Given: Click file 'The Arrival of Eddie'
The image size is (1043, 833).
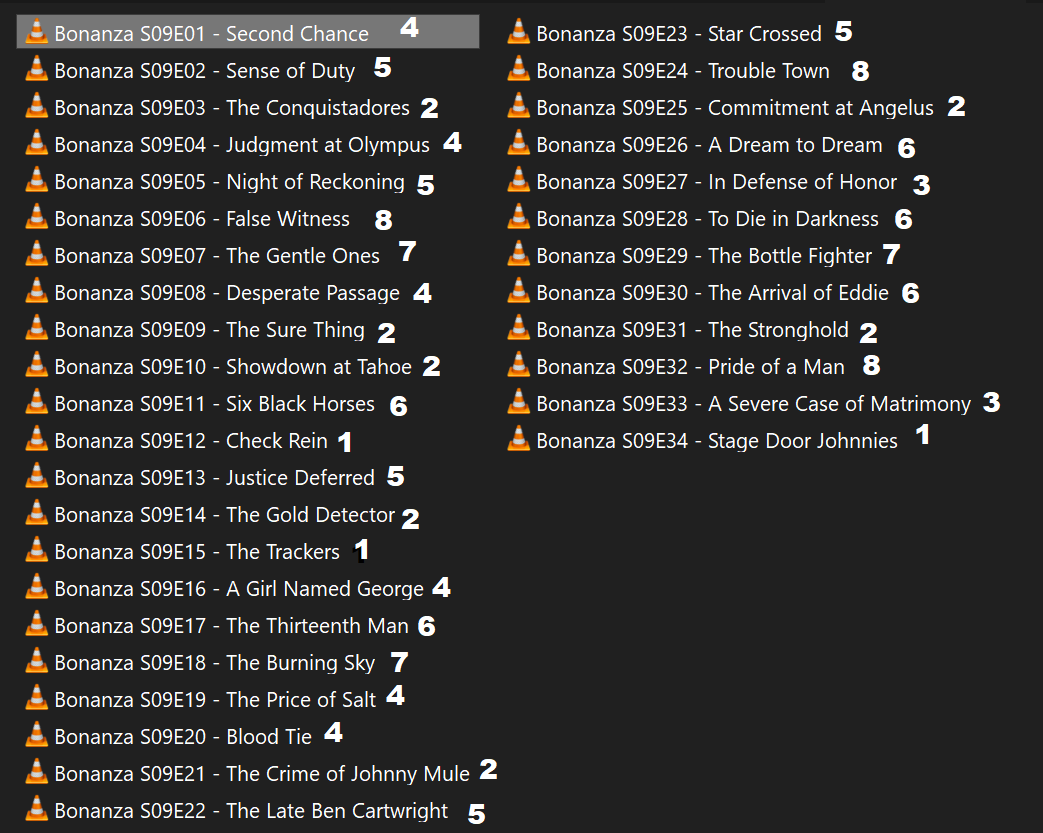Looking at the screenshot, I should 798,293.
